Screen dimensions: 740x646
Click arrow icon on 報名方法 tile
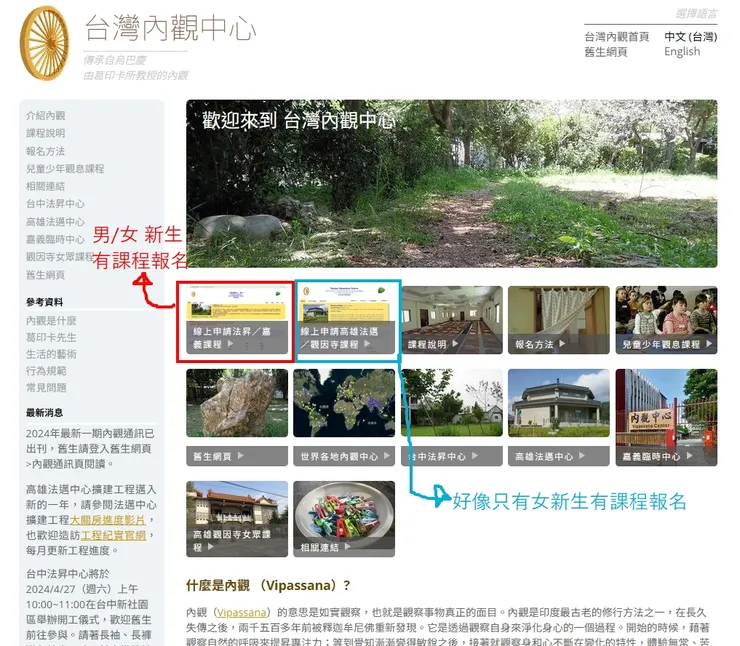562,344
